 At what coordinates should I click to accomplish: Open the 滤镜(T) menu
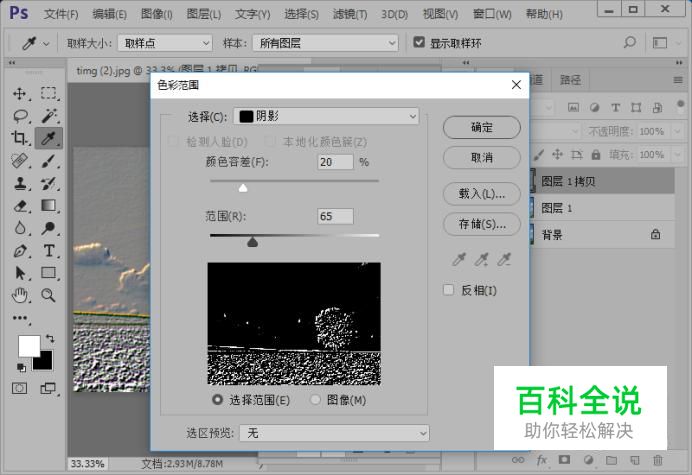tap(350, 14)
